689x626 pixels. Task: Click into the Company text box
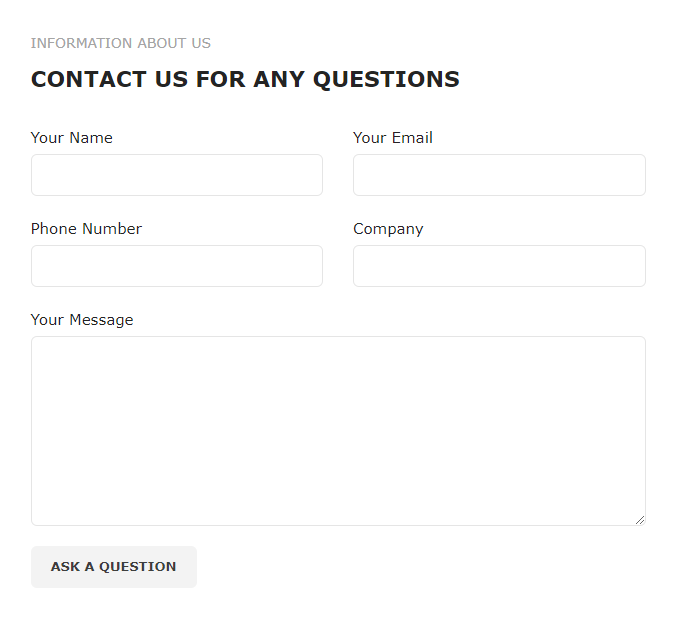tap(499, 266)
